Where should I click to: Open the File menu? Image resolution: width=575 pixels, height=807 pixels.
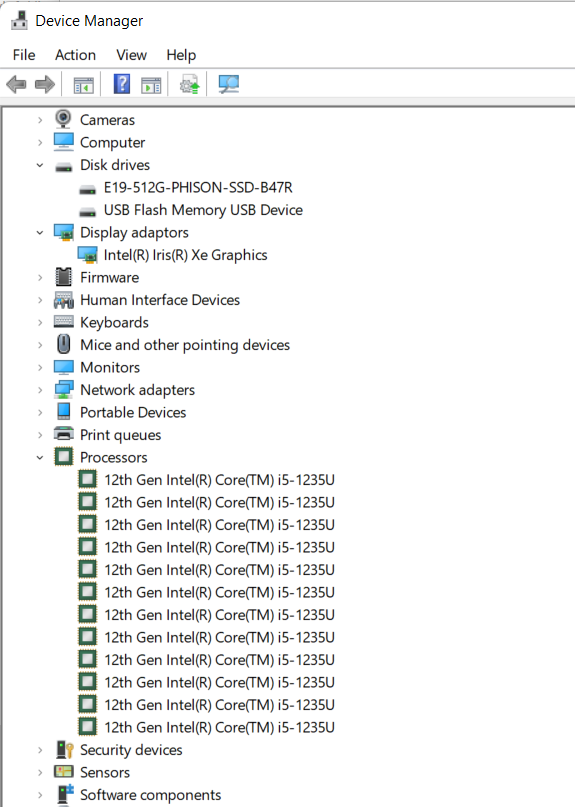[x=24, y=55]
